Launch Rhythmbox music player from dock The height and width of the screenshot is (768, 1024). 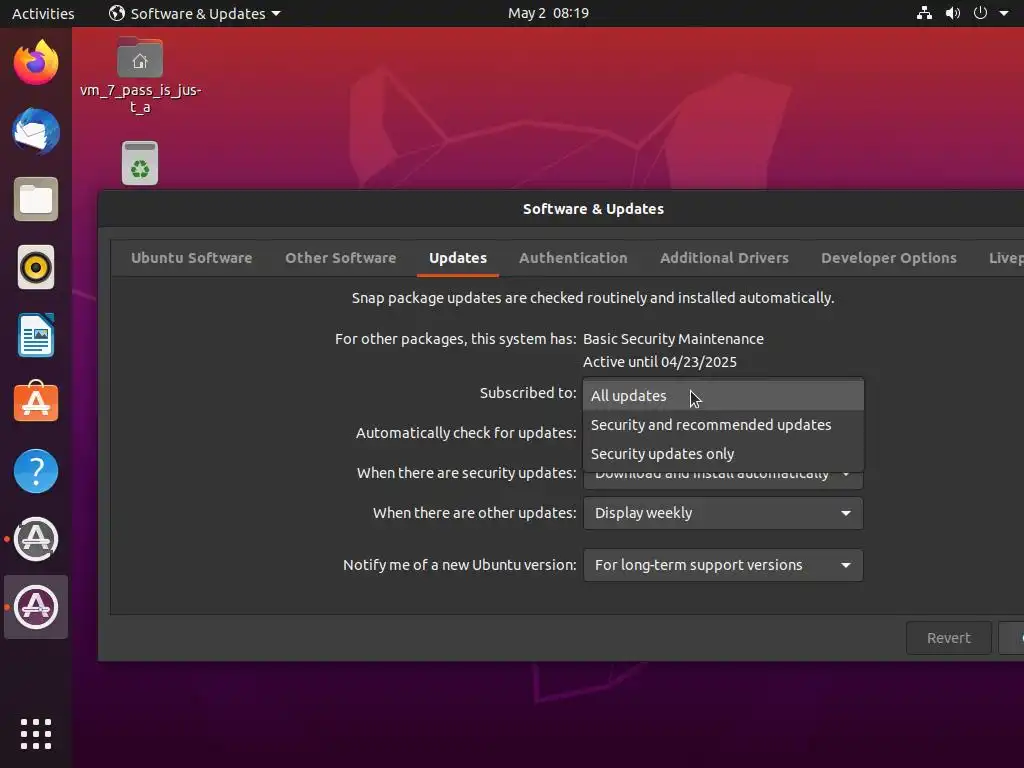coord(36,267)
